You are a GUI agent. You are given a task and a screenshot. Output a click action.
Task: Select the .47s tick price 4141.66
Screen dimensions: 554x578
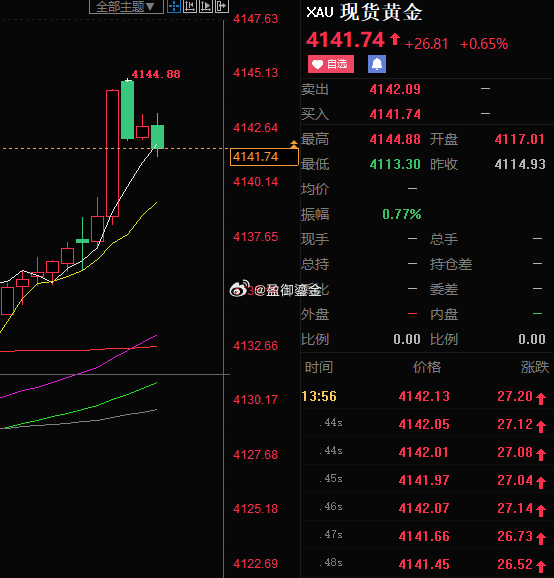[424, 536]
